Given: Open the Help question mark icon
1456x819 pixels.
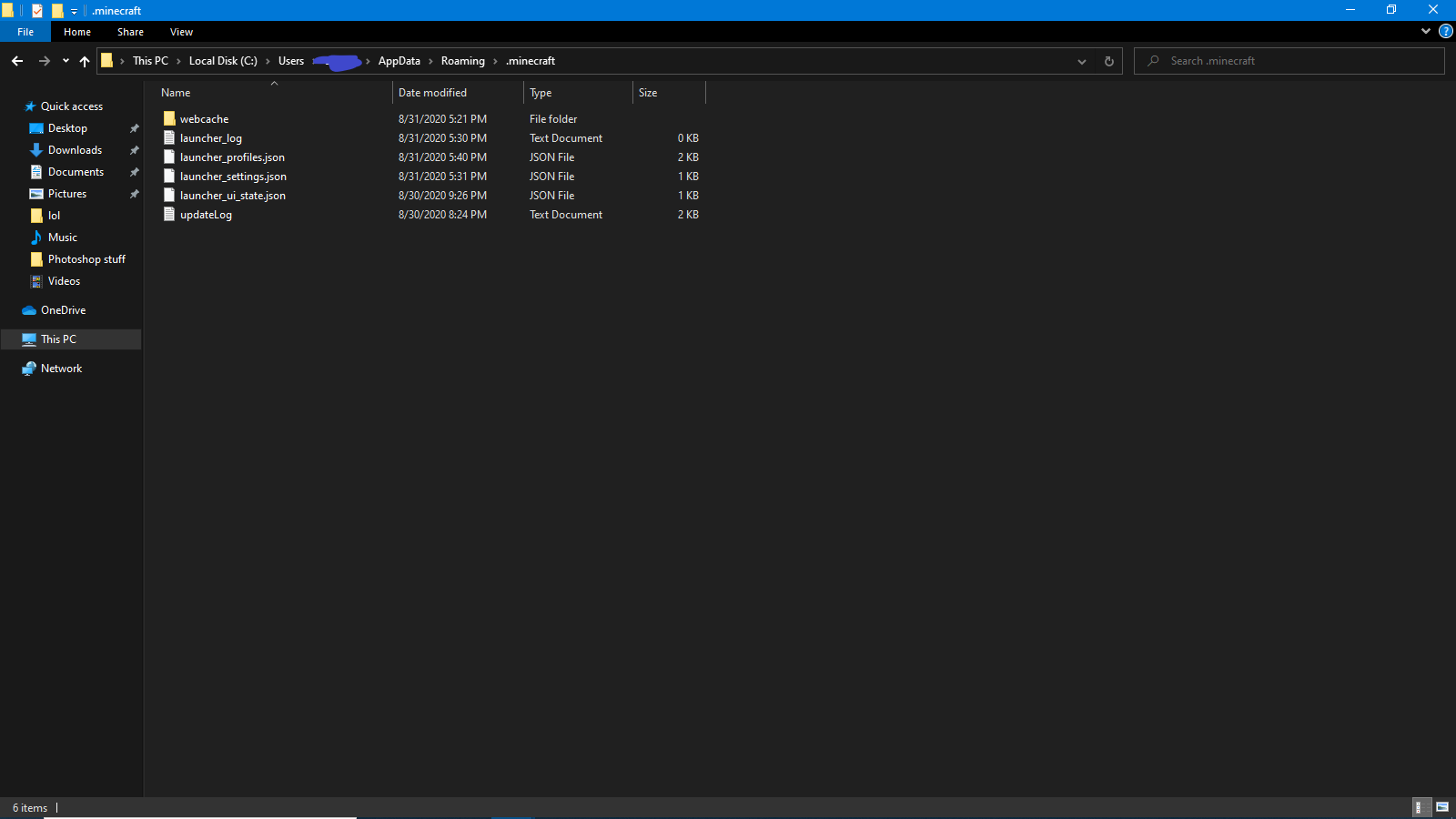Looking at the screenshot, I should (1445, 31).
